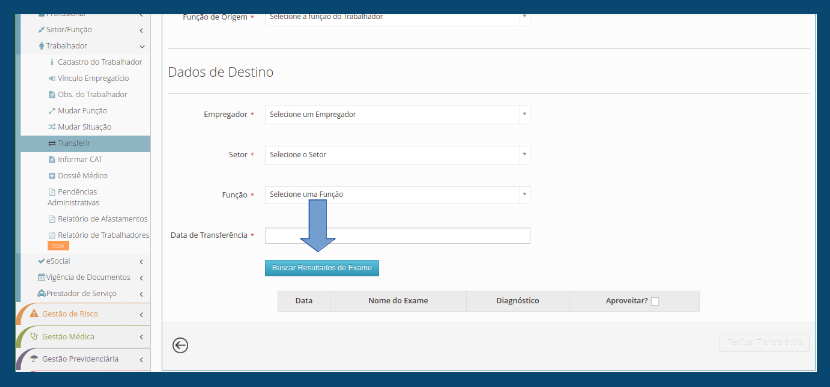Click the back arrow circle icon
830x387 pixels.
tap(180, 345)
